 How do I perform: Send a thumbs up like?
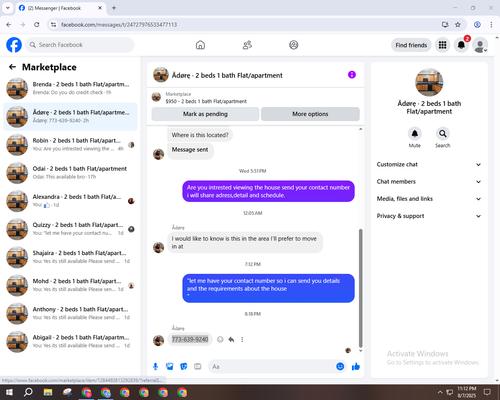(356, 367)
